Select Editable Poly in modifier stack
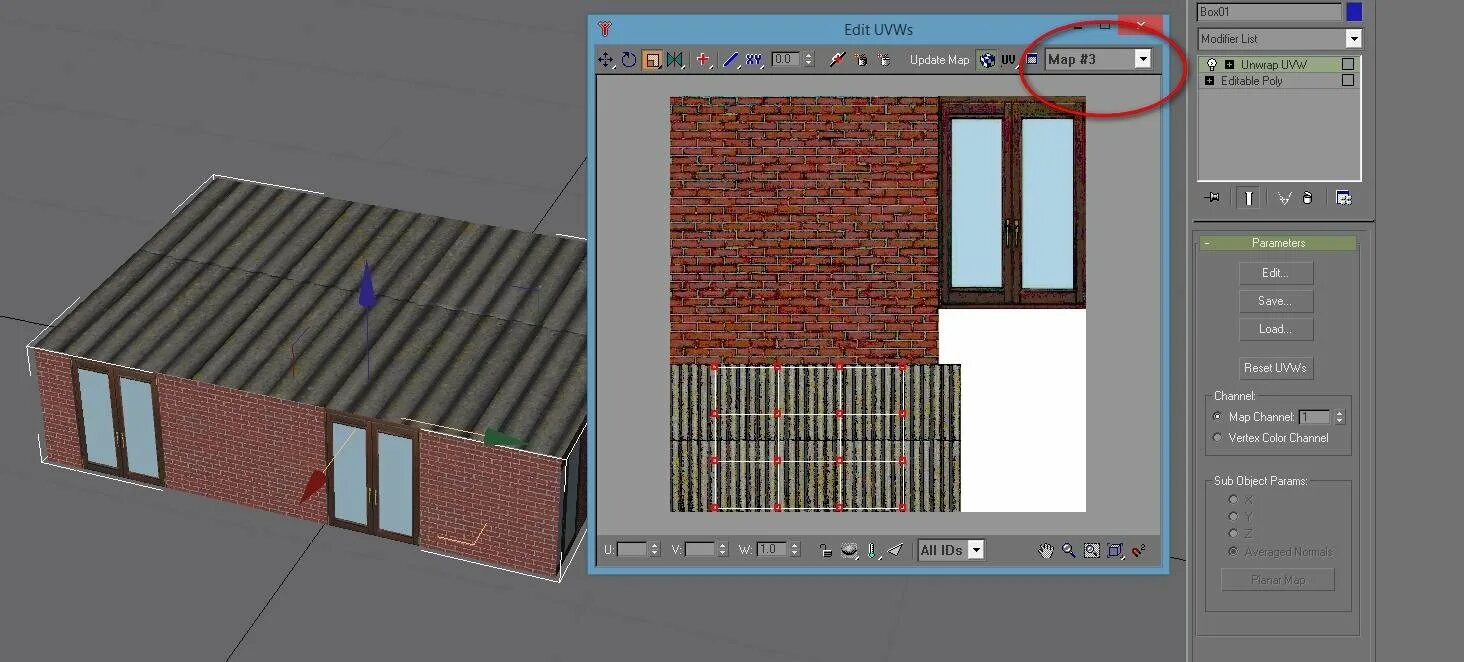The width and height of the screenshot is (1464, 662). 1251,80
